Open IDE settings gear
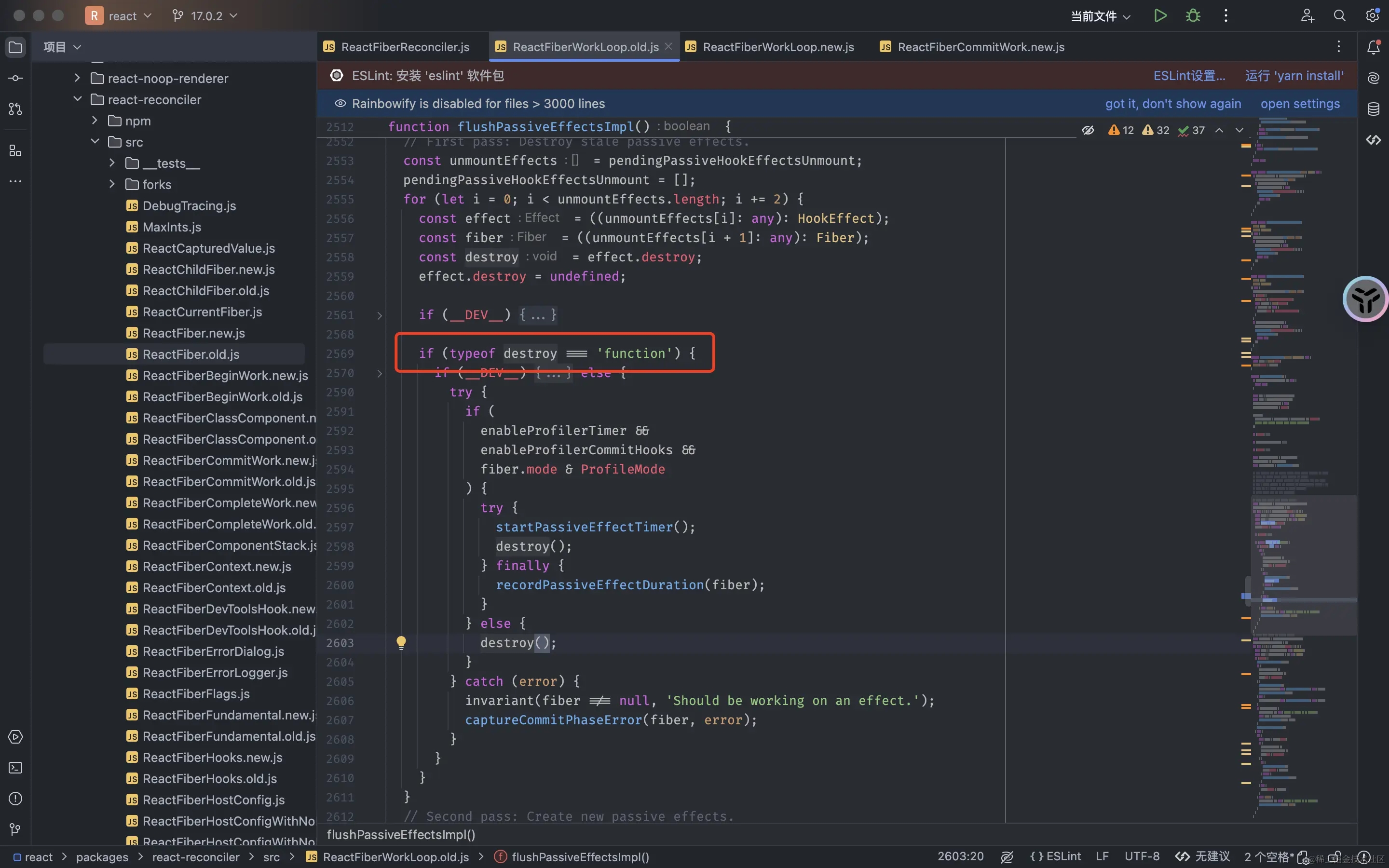1389x868 pixels. pyautogui.click(x=1372, y=15)
